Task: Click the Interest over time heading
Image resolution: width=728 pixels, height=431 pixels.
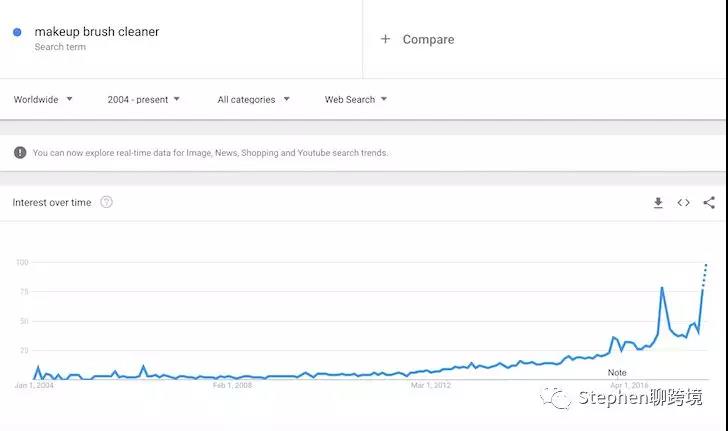Action: tap(52, 203)
